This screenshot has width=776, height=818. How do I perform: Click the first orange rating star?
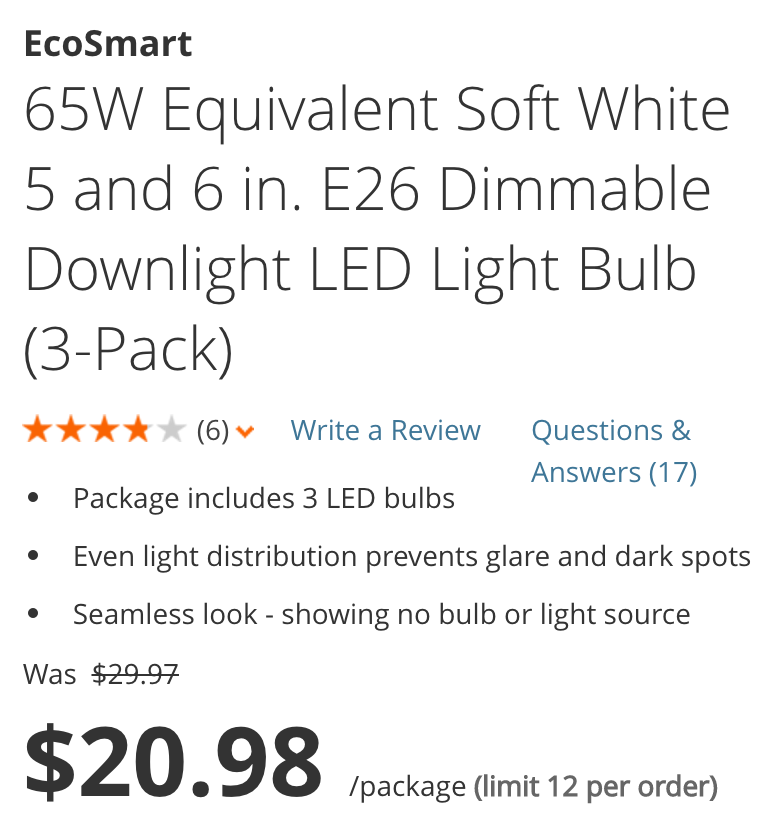[x=38, y=430]
